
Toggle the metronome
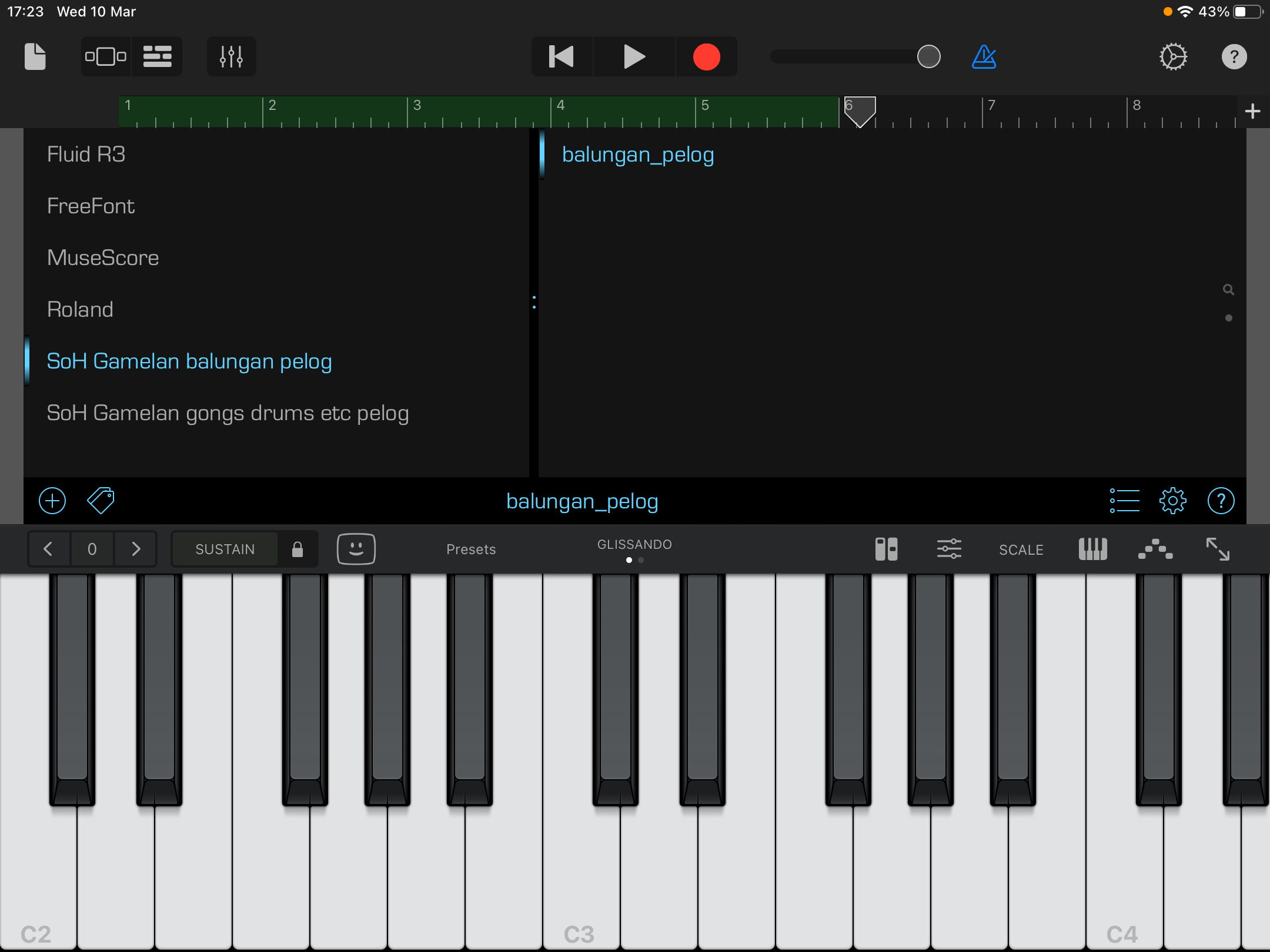984,56
